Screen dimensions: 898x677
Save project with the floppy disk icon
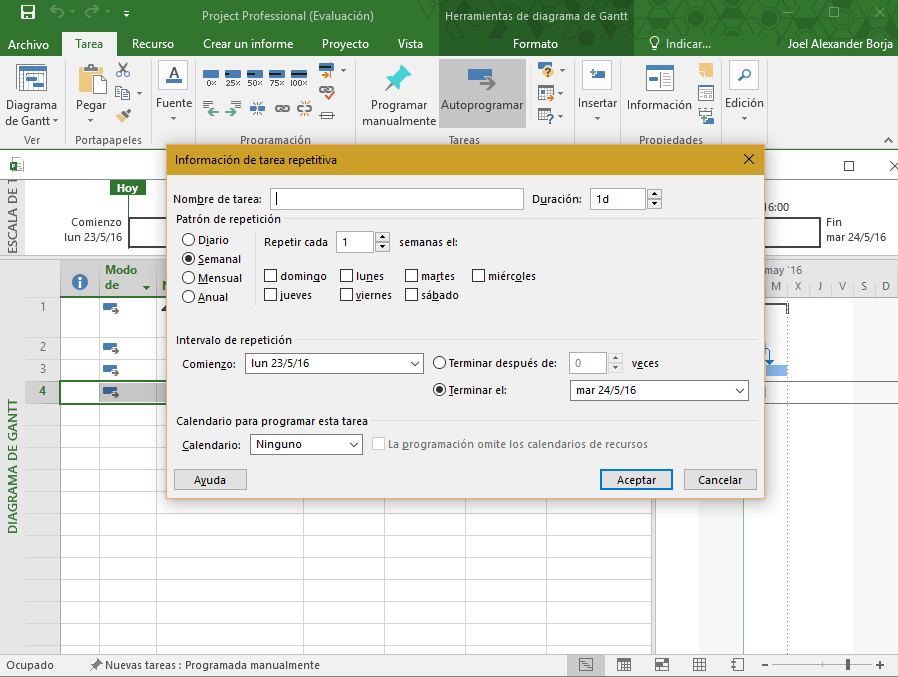point(27,14)
